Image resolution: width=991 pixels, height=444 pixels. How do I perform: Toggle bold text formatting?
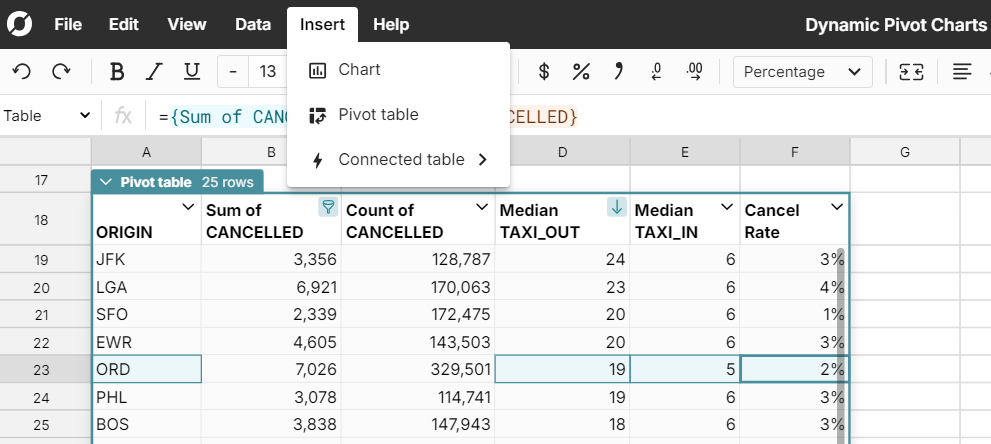pos(117,71)
